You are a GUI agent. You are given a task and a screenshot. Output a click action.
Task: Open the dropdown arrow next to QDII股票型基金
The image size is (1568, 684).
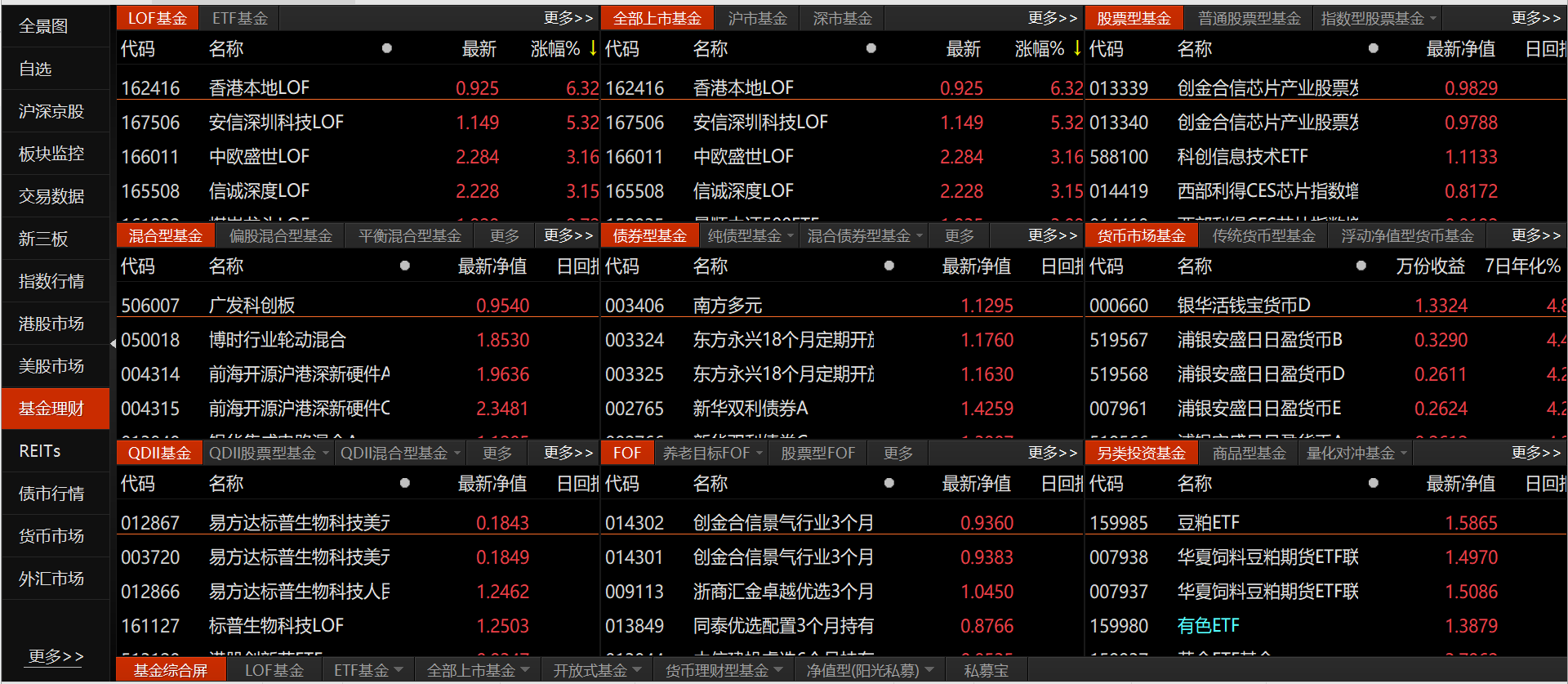tap(325, 454)
